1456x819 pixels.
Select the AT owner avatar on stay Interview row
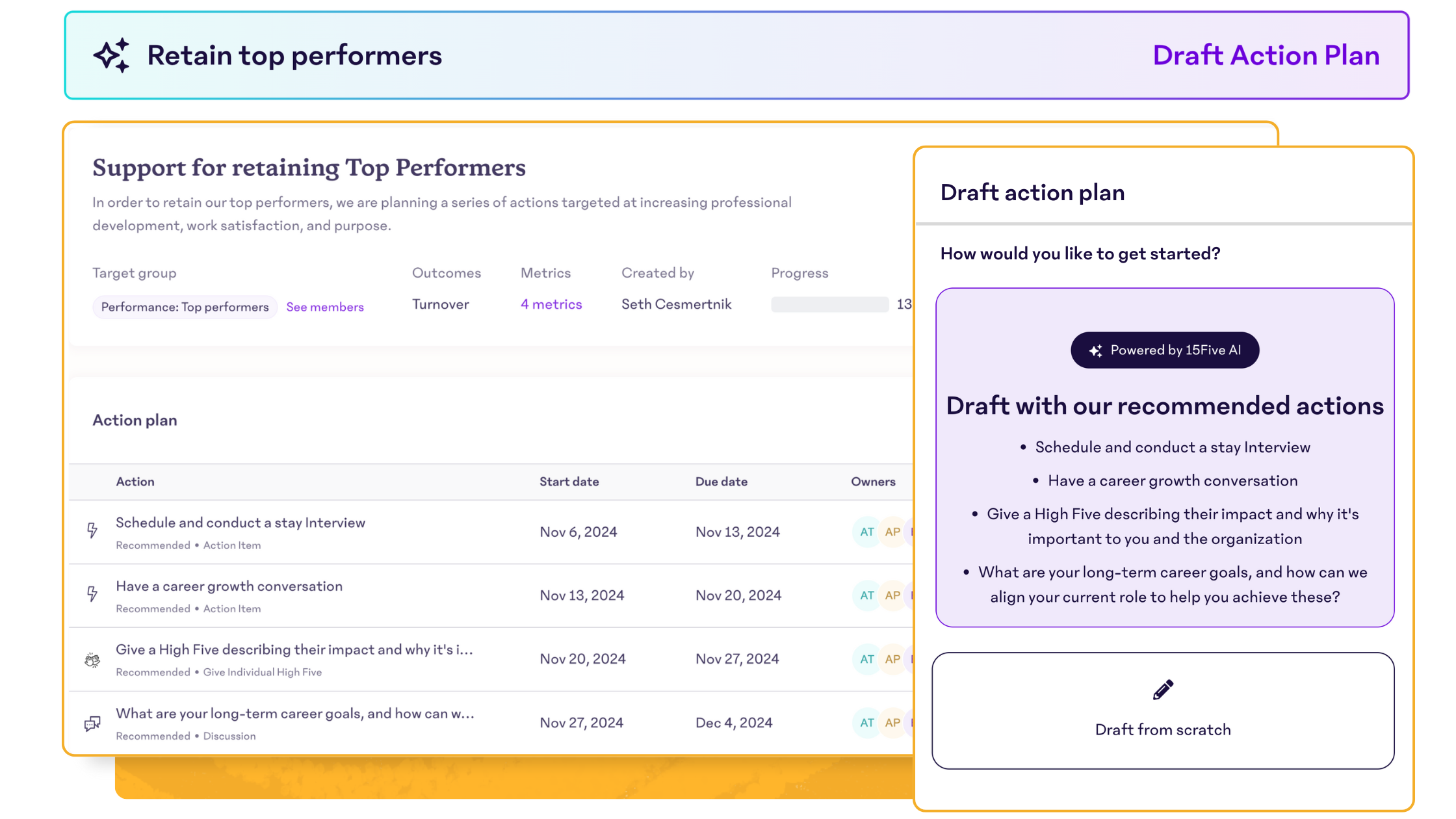866,531
